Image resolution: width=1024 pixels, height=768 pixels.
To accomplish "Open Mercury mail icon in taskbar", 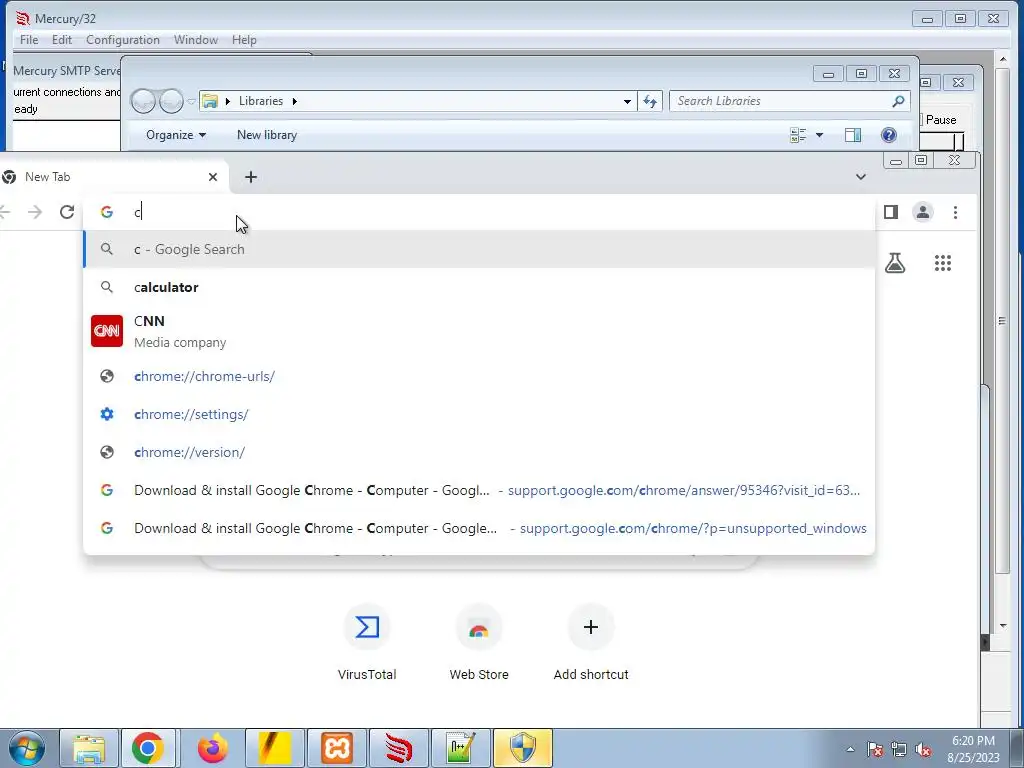I will 399,748.
